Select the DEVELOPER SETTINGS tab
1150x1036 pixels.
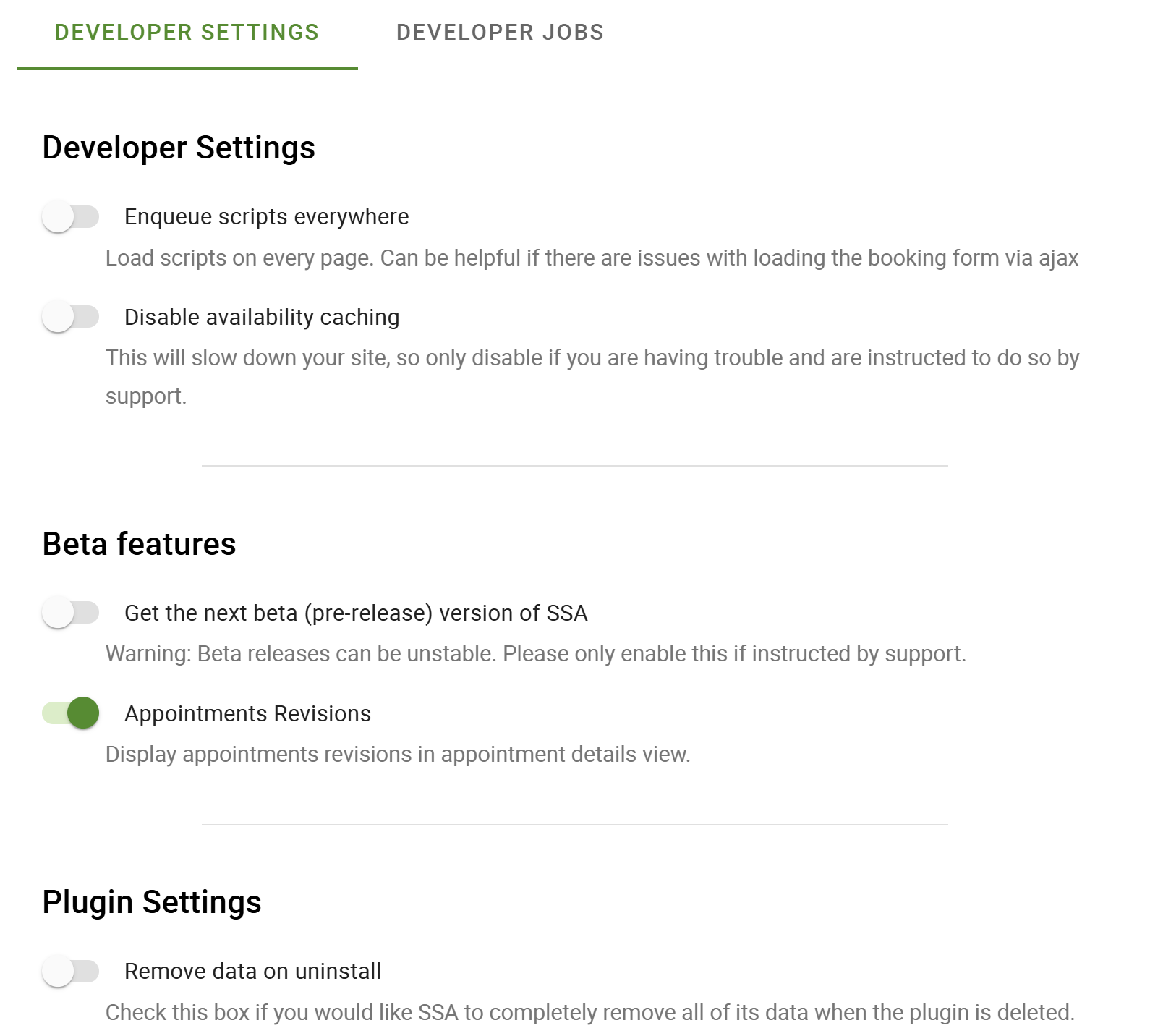click(x=187, y=32)
